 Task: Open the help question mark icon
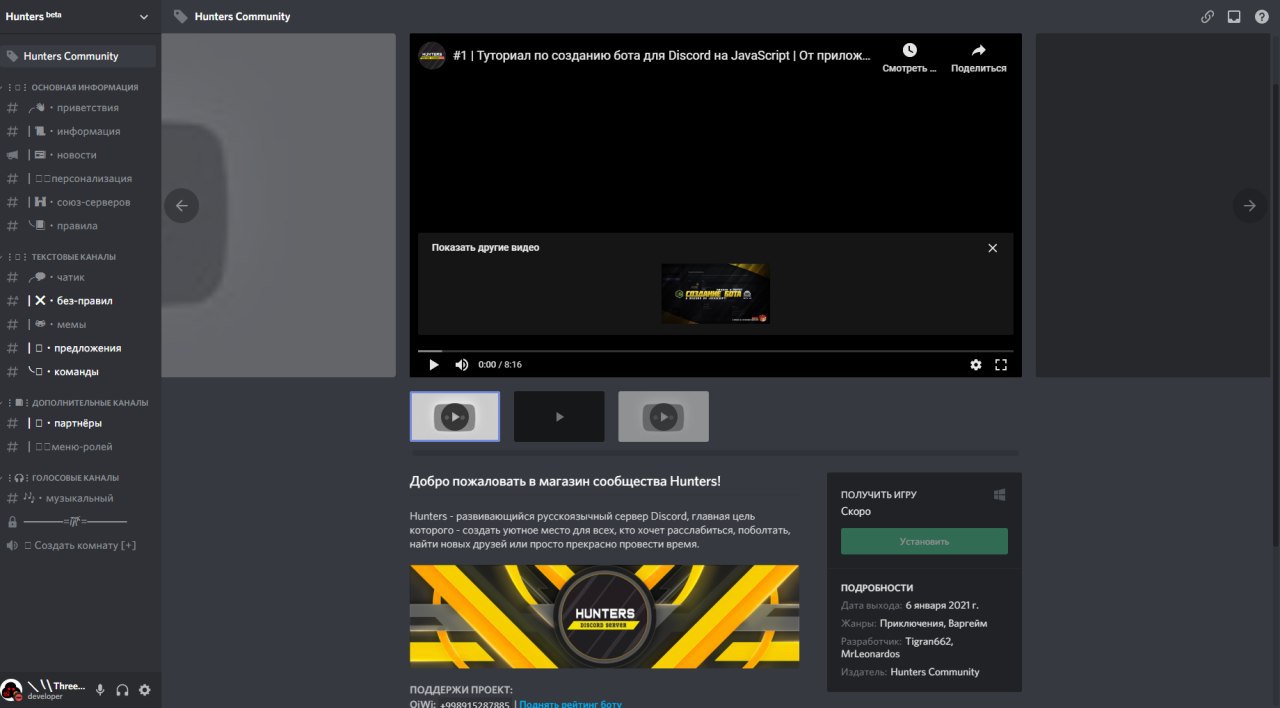point(1262,17)
